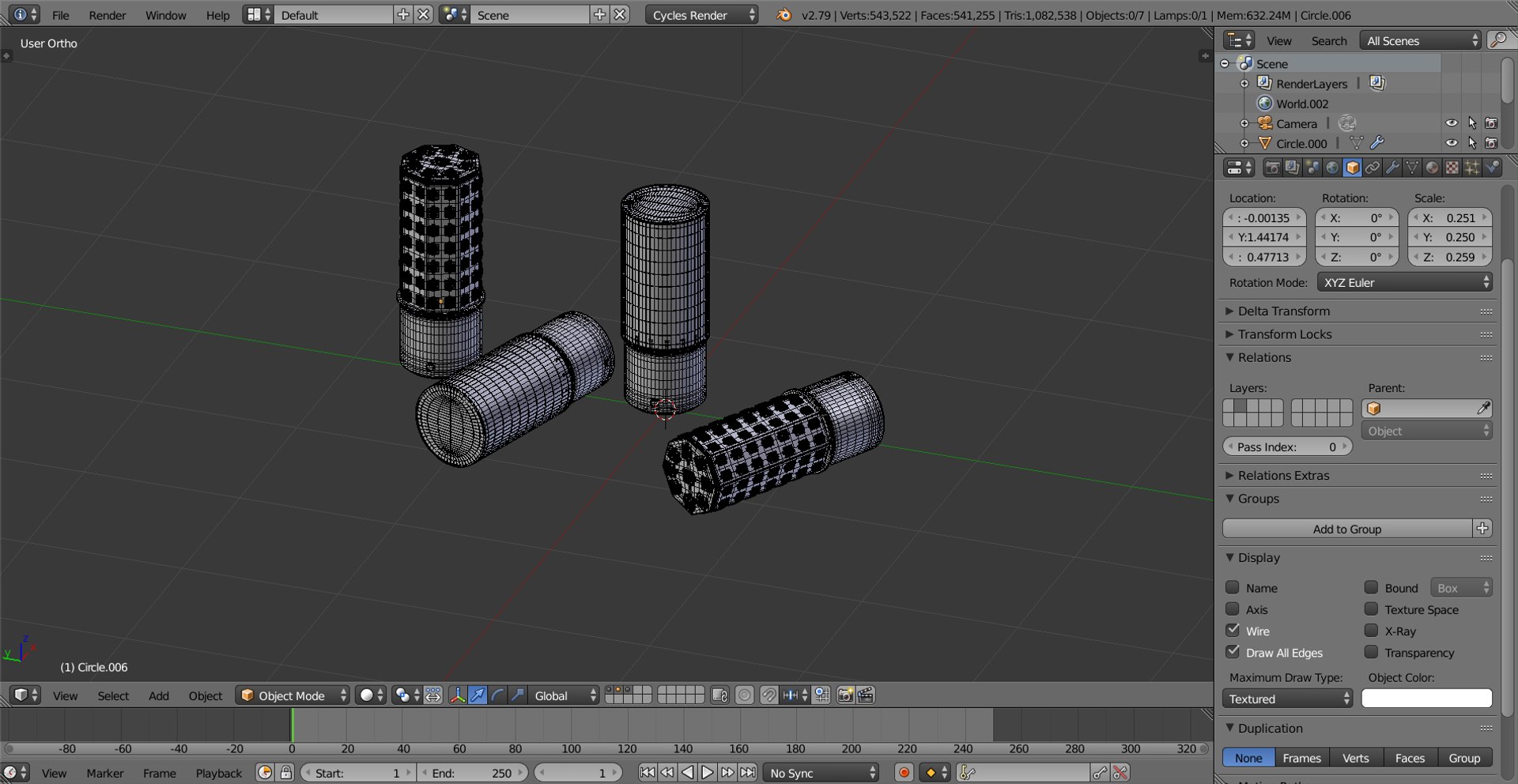Viewport: 1518px width, 784px height.
Task: Select the Scale manipulator icon
Action: tap(517, 695)
